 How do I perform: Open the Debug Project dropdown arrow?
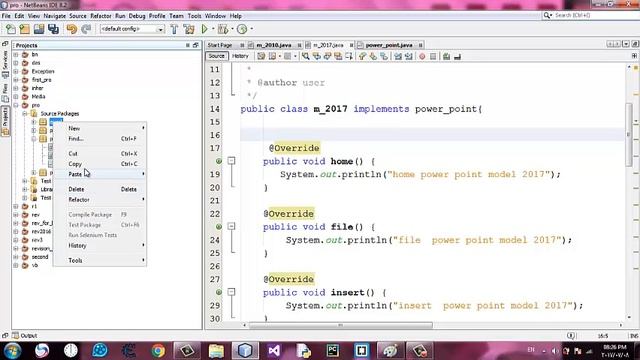(232, 29)
